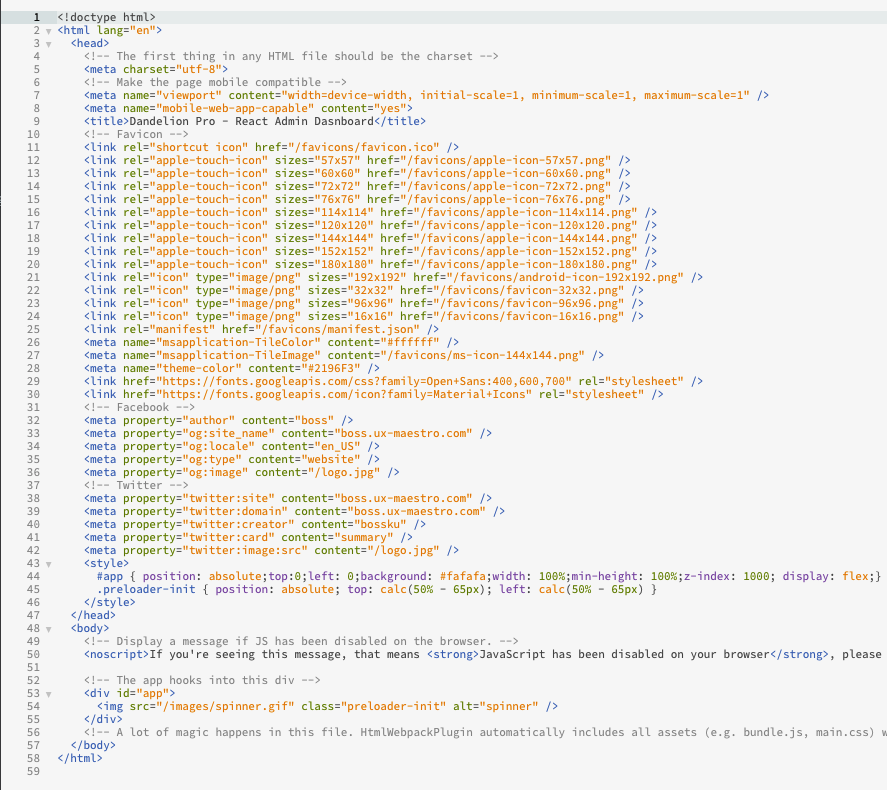Click the #fafafa background value in style
The image size is (887, 790).
tap(462, 576)
